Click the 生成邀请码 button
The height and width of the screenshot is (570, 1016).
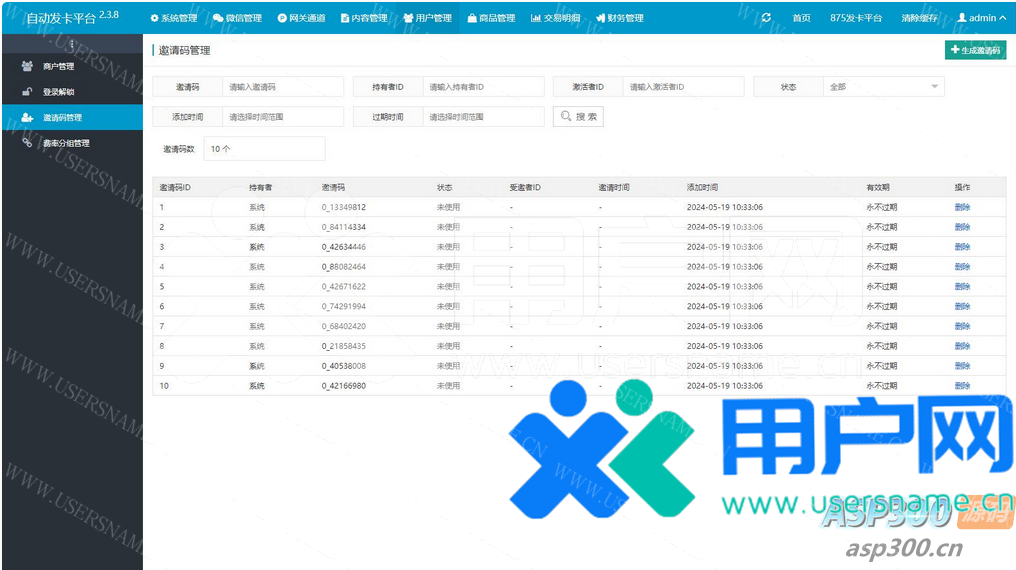tap(975, 50)
